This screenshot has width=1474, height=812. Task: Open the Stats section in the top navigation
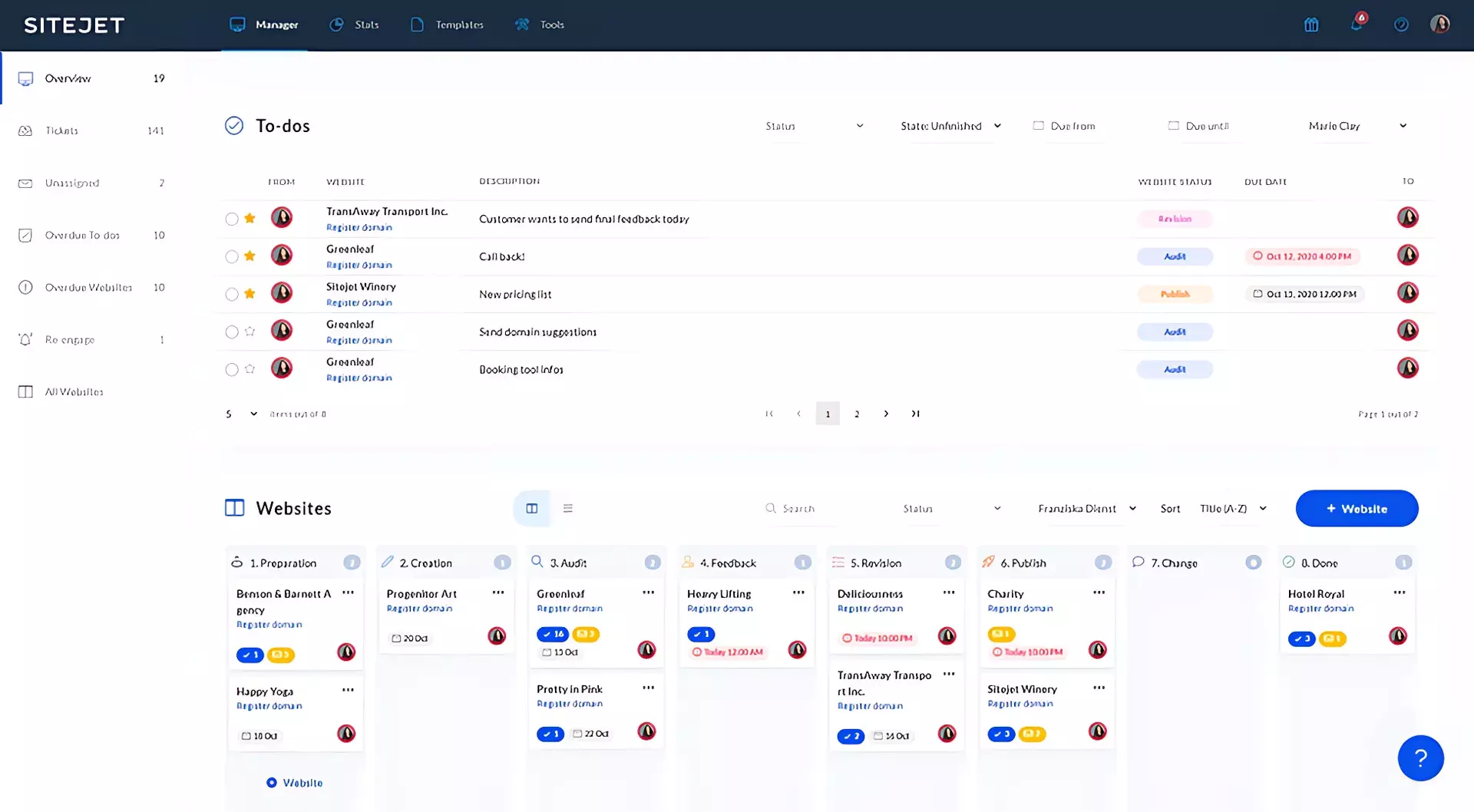pos(354,25)
